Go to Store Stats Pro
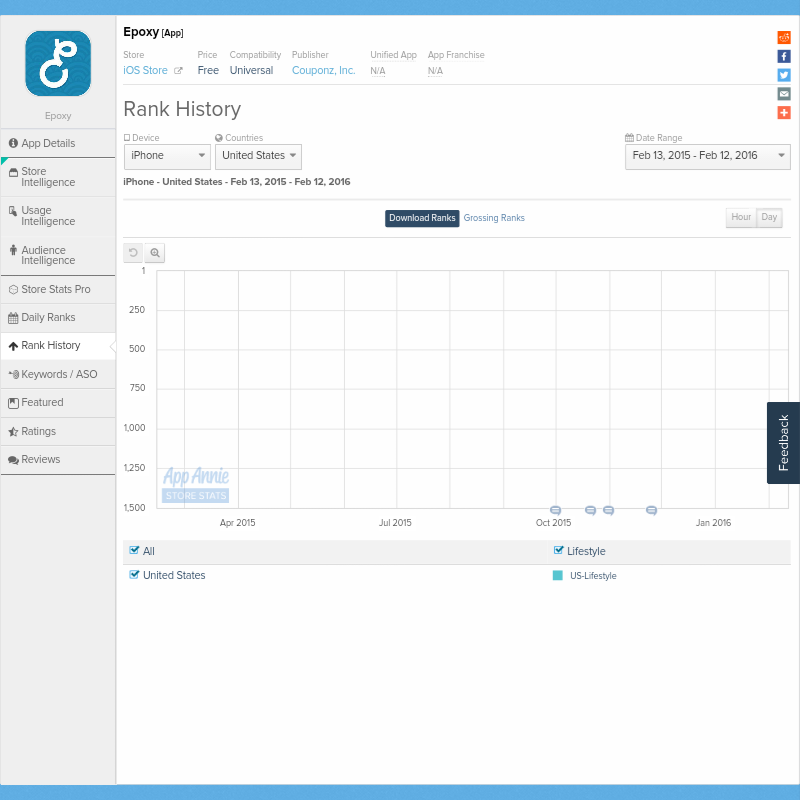The width and height of the screenshot is (800, 800). coord(58,289)
